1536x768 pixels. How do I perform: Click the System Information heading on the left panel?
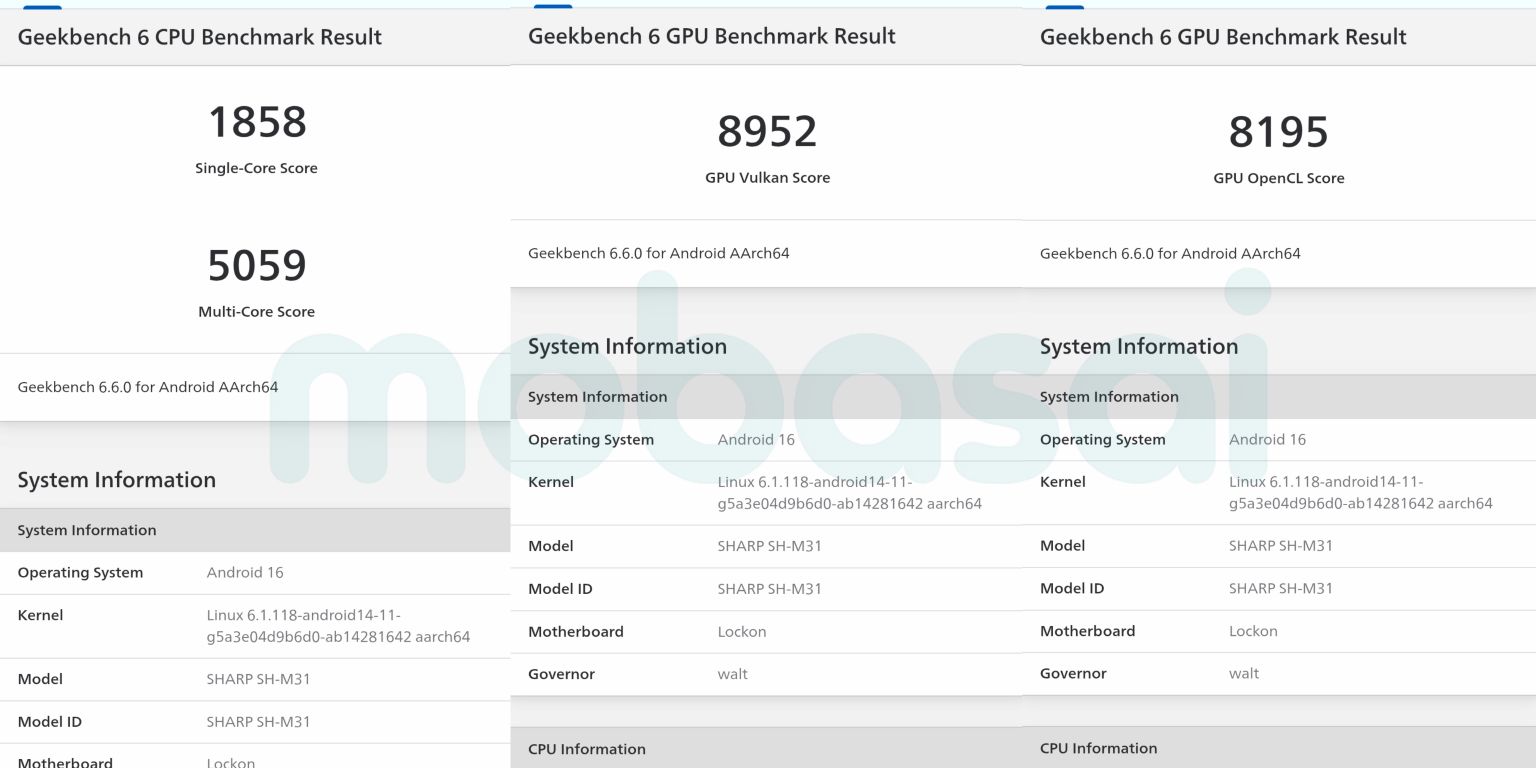click(x=117, y=480)
